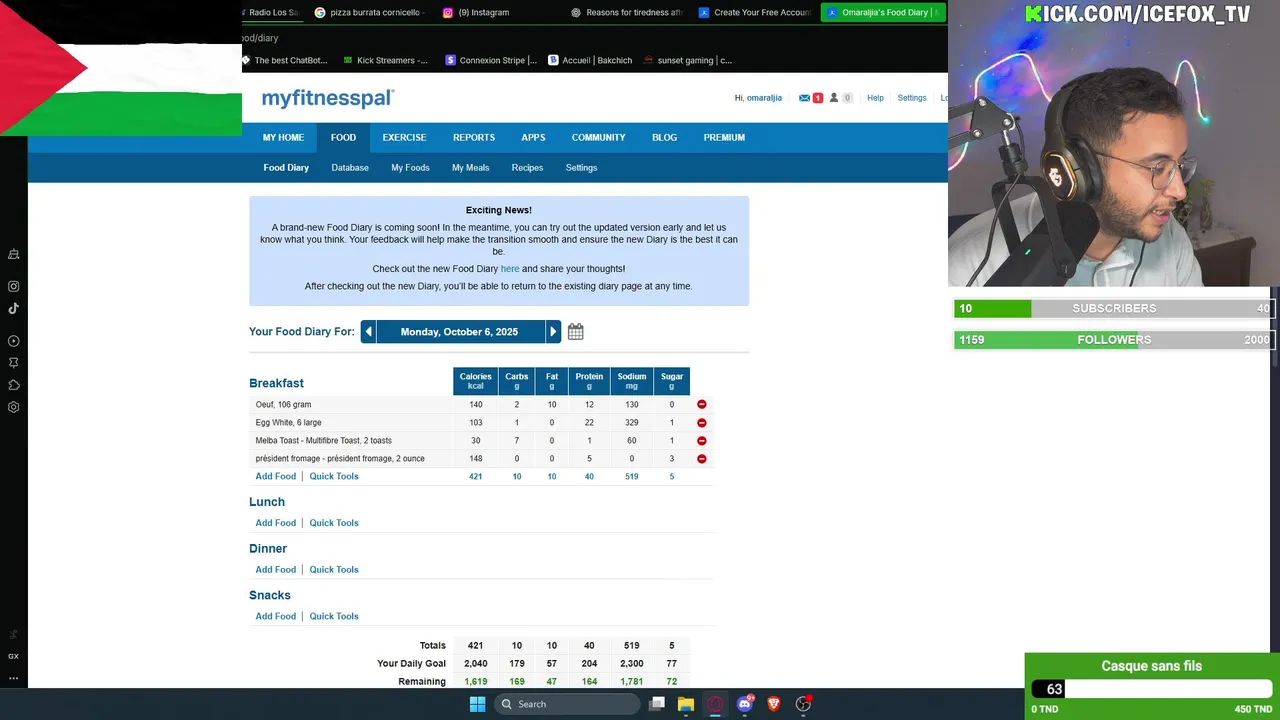Open the COMMUNITY menu
The width and height of the screenshot is (1280, 720).
[598, 138]
